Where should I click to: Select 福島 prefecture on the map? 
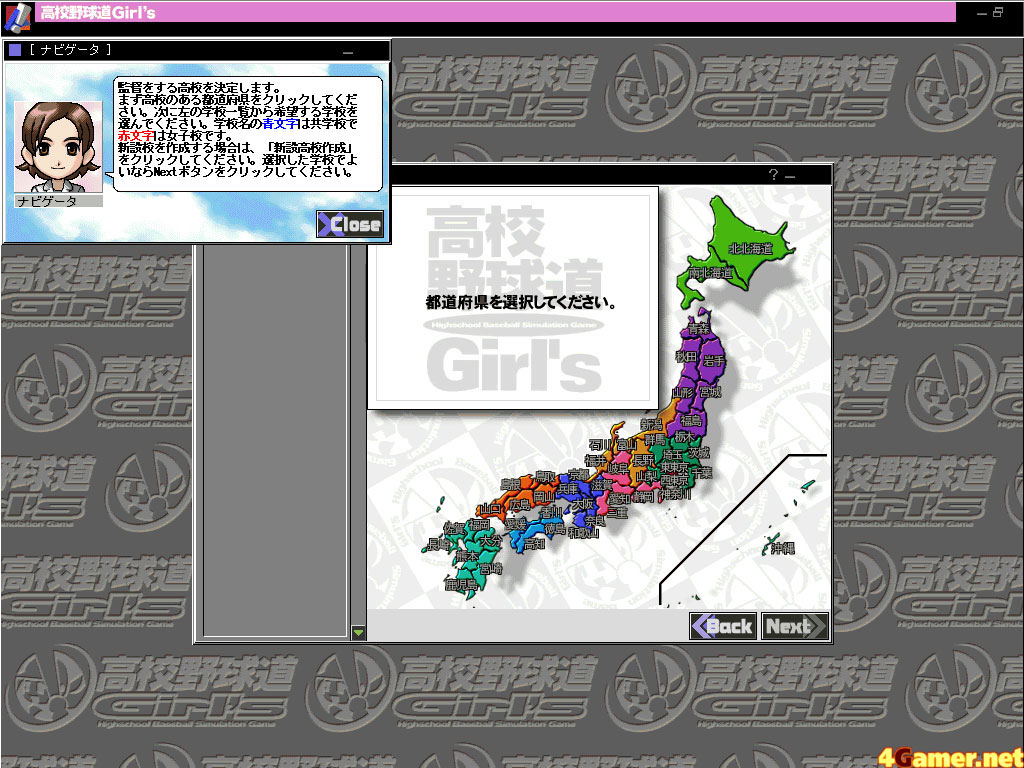coord(692,421)
